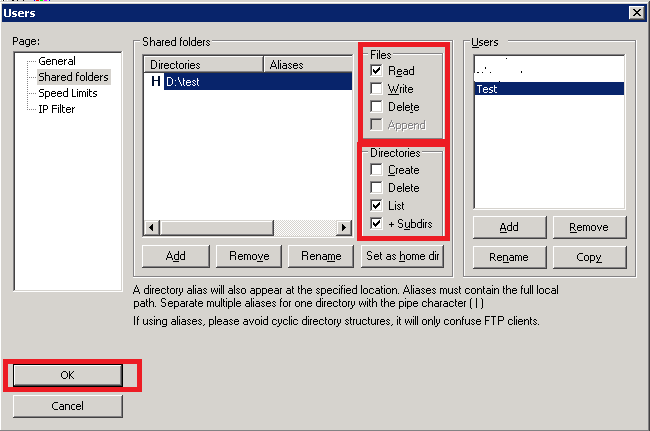Click Add in Users panel
The width and height of the screenshot is (650, 431).
[509, 227]
